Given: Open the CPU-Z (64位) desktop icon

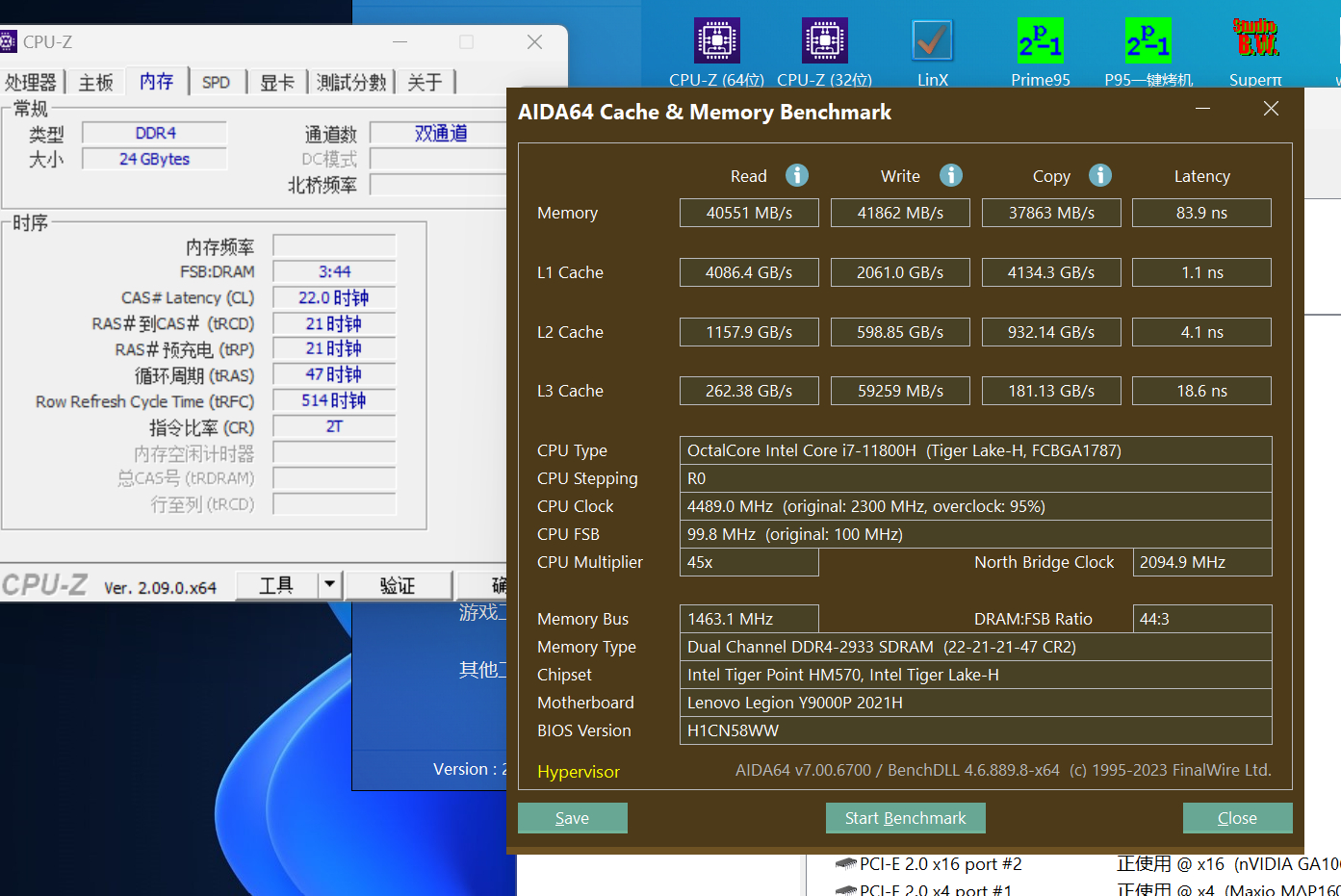Looking at the screenshot, I should [717, 53].
